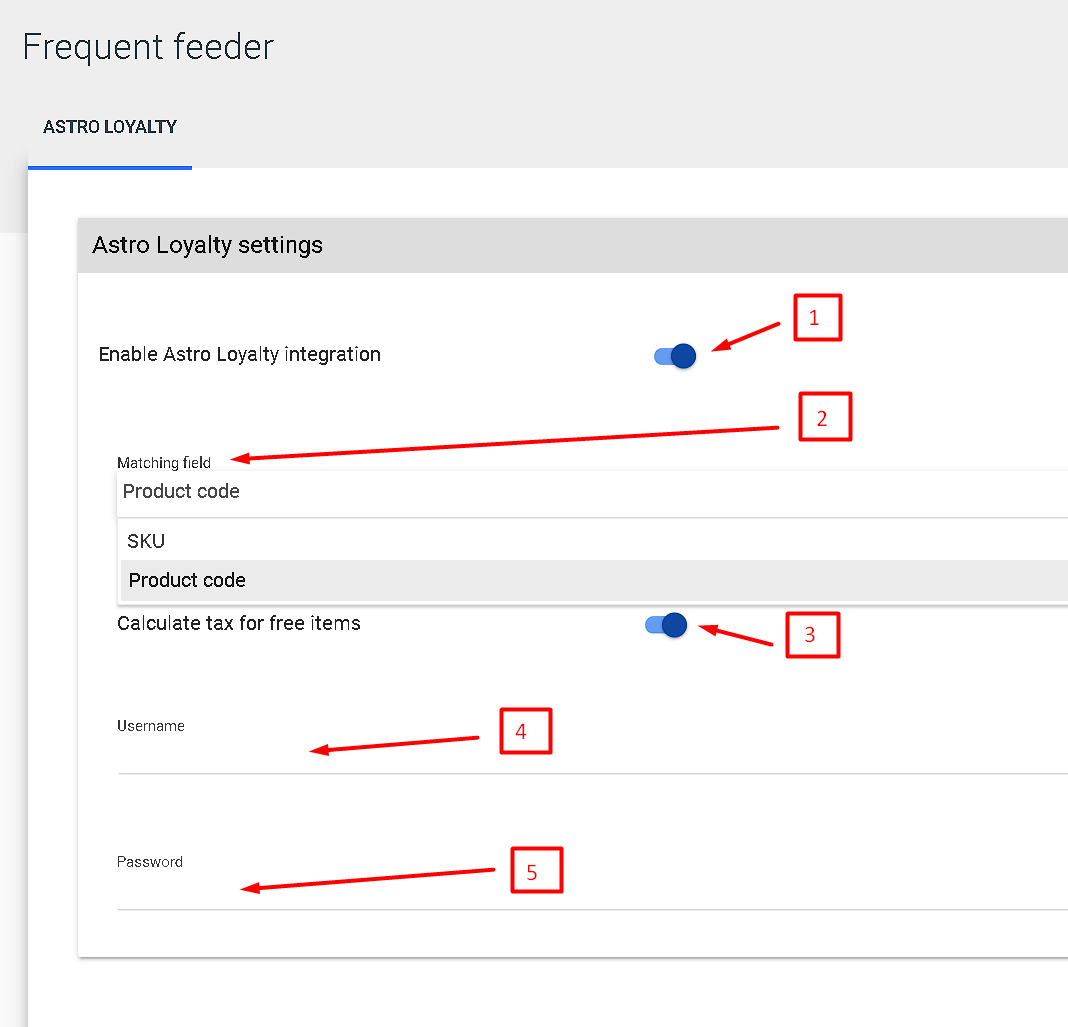Click the red annotation box numbered 2
1068x1027 pixels.
824,417
